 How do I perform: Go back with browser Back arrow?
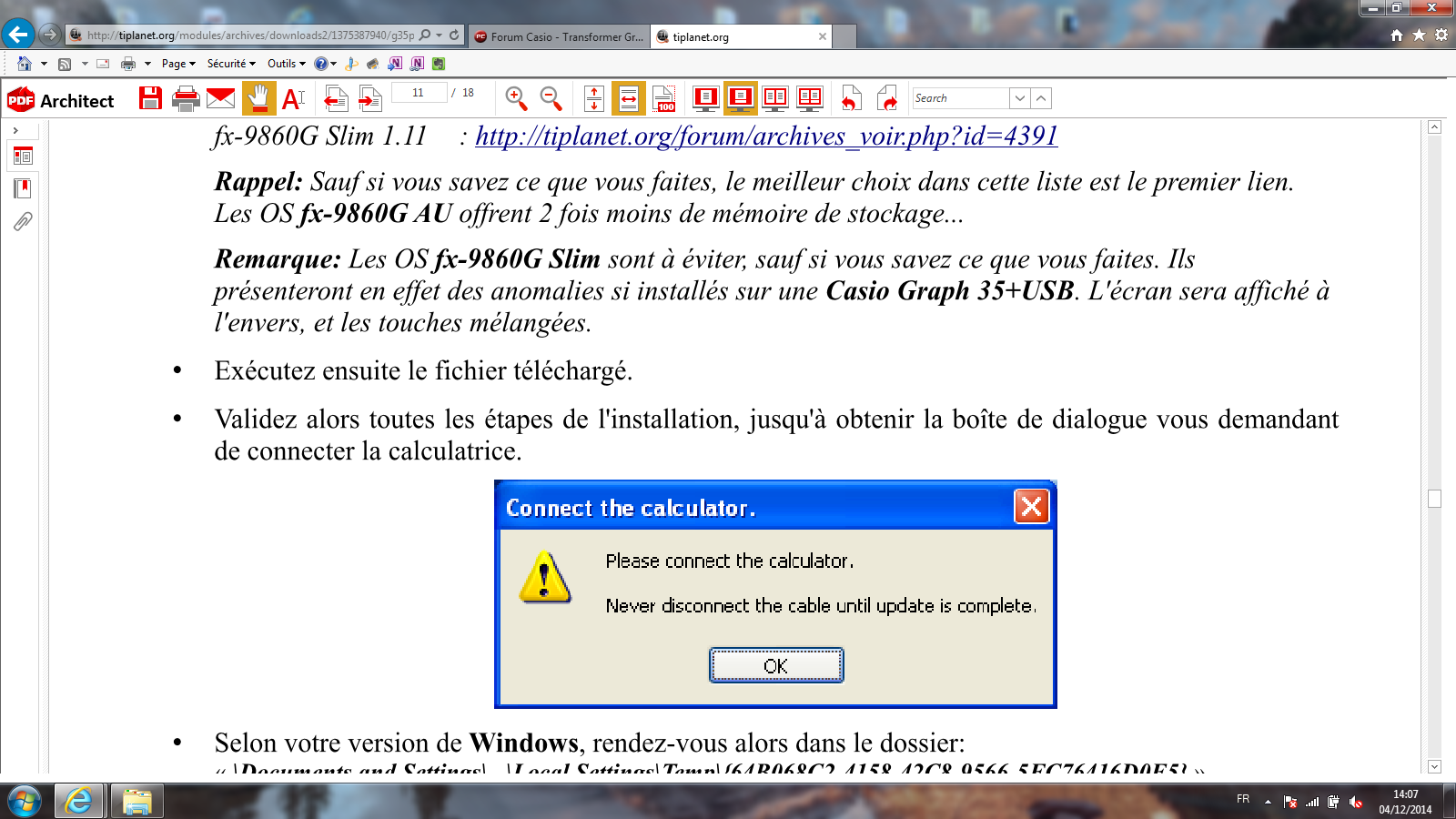[18, 35]
